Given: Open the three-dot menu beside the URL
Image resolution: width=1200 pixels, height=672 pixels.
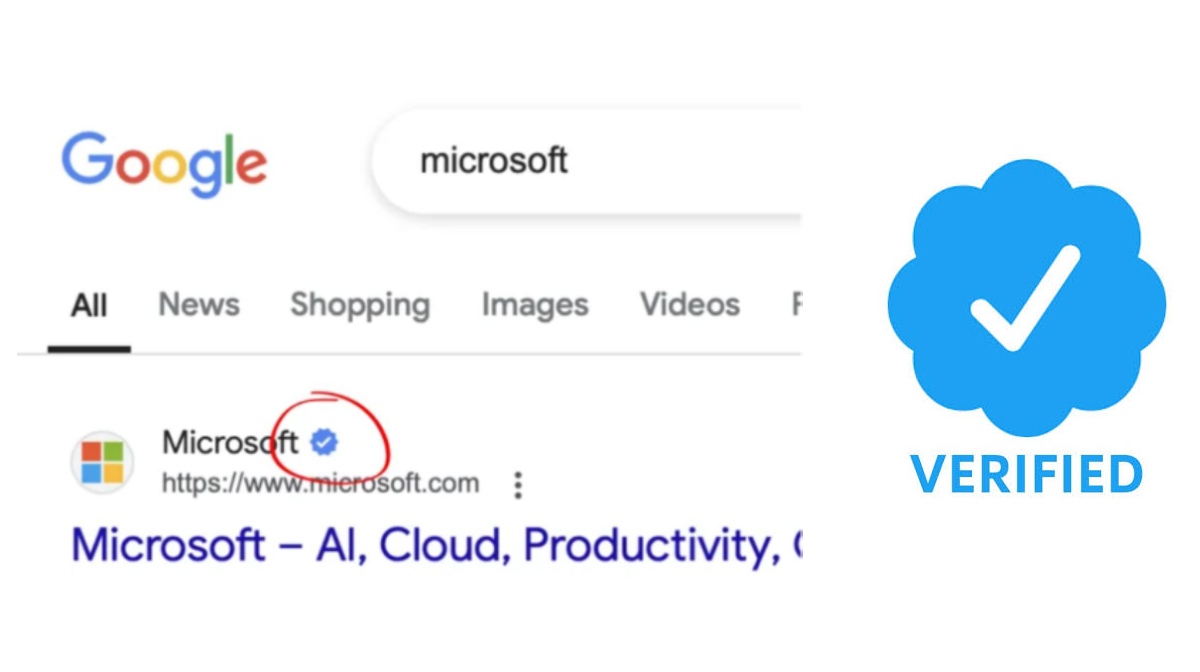Looking at the screenshot, I should (518, 486).
